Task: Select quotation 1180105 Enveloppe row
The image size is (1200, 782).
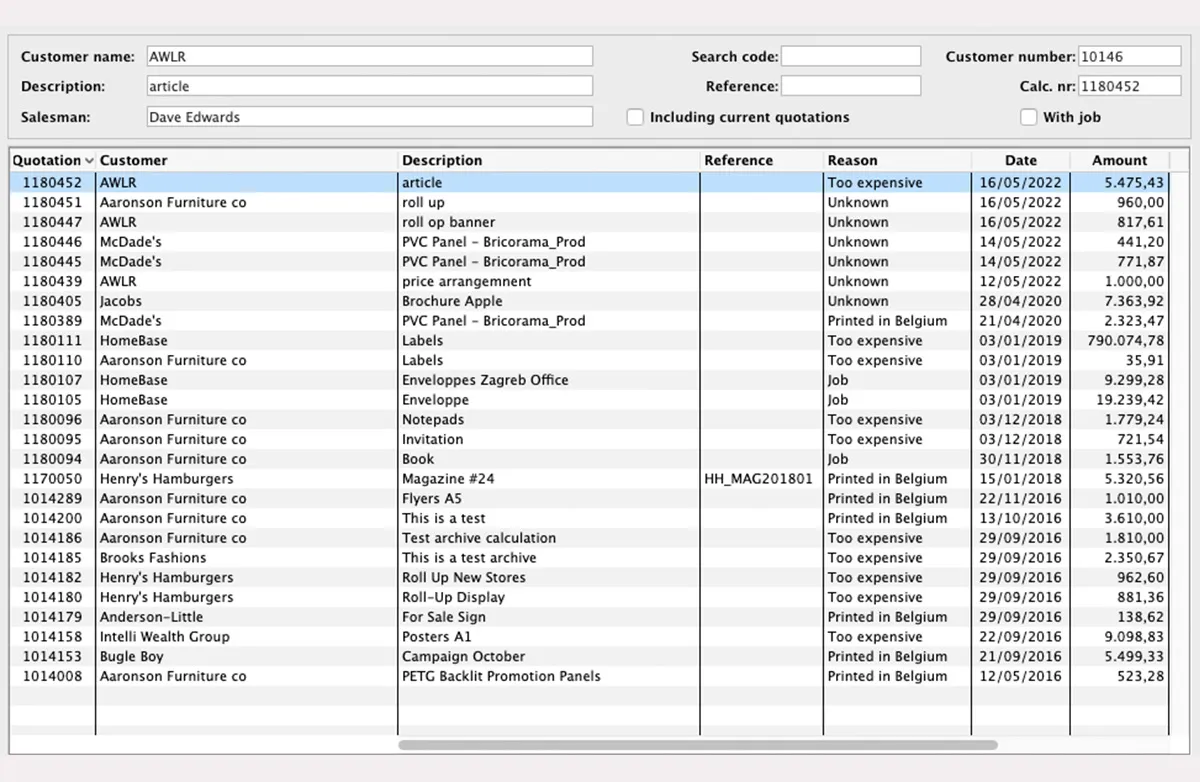Action: [589, 400]
